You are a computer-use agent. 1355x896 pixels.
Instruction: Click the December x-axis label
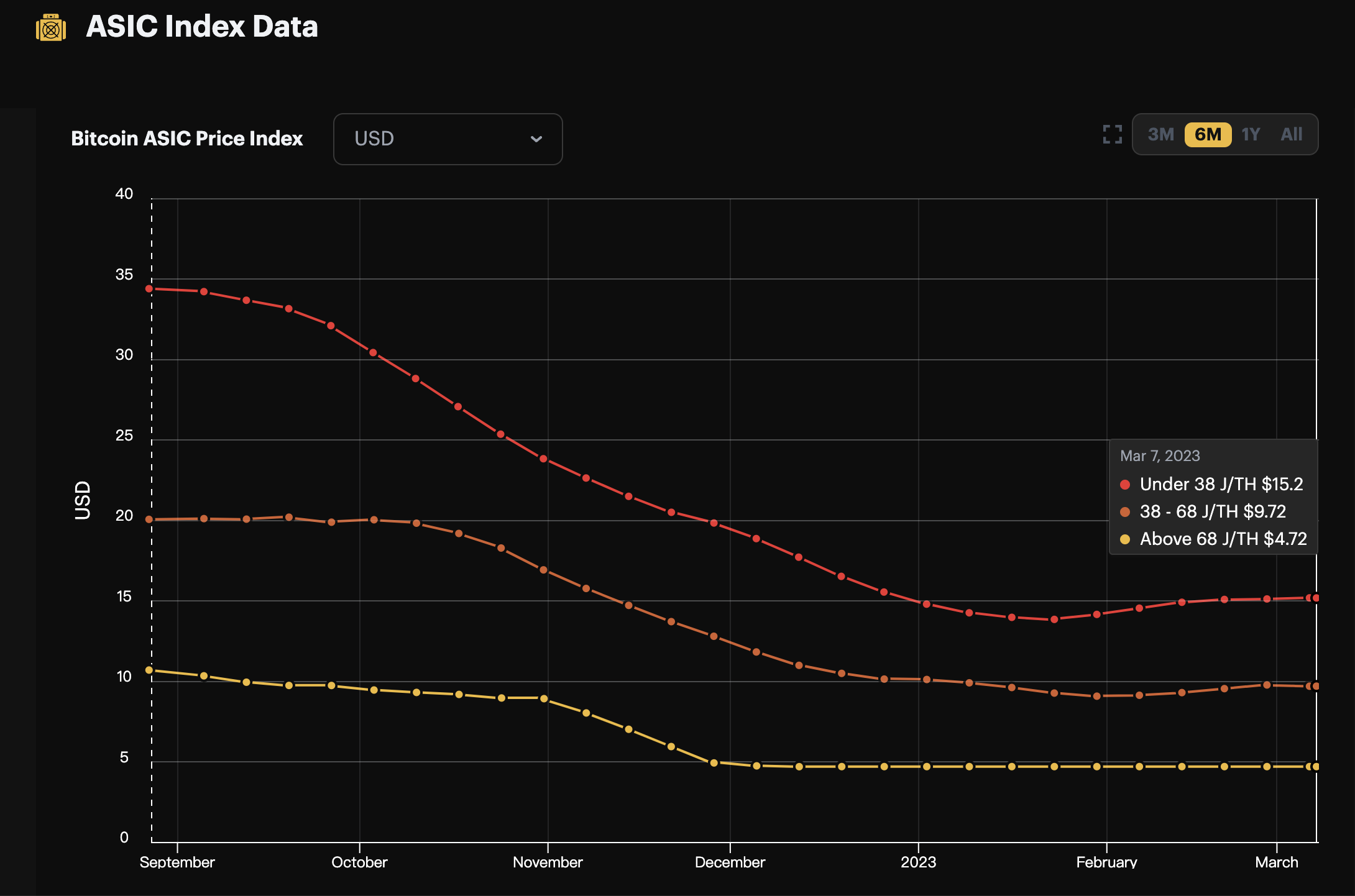pos(730,862)
